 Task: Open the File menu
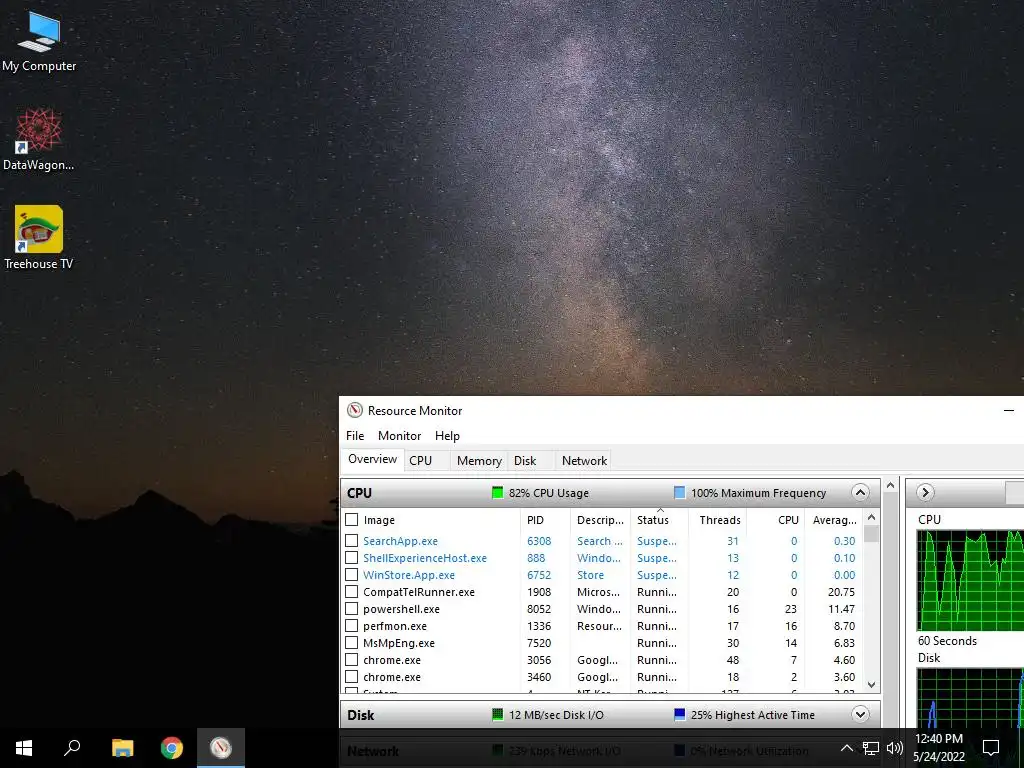355,436
